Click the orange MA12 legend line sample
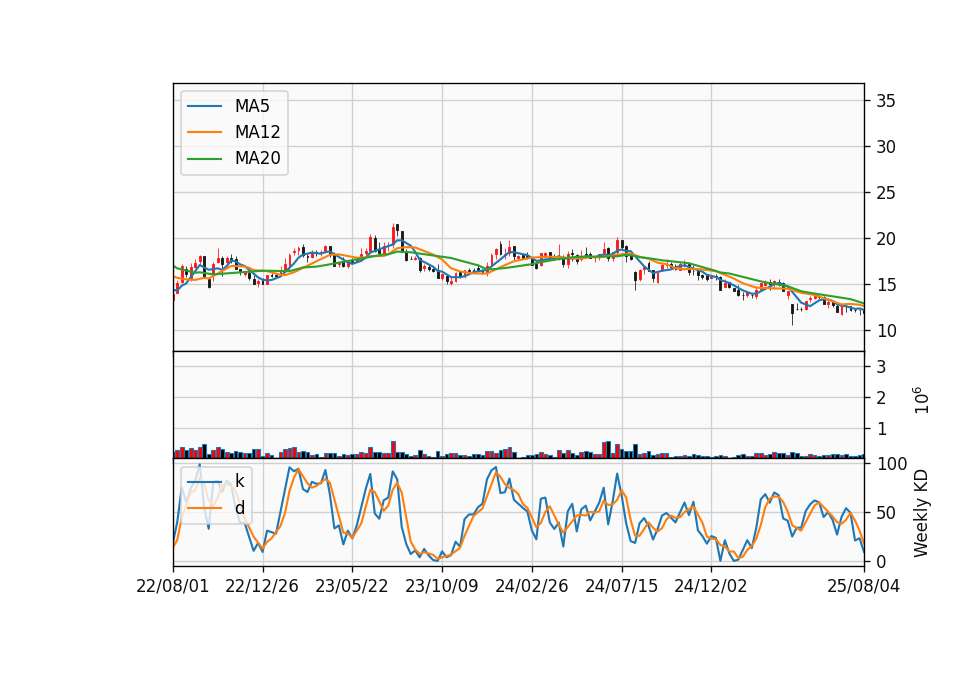The width and height of the screenshot is (960, 690). 204,132
